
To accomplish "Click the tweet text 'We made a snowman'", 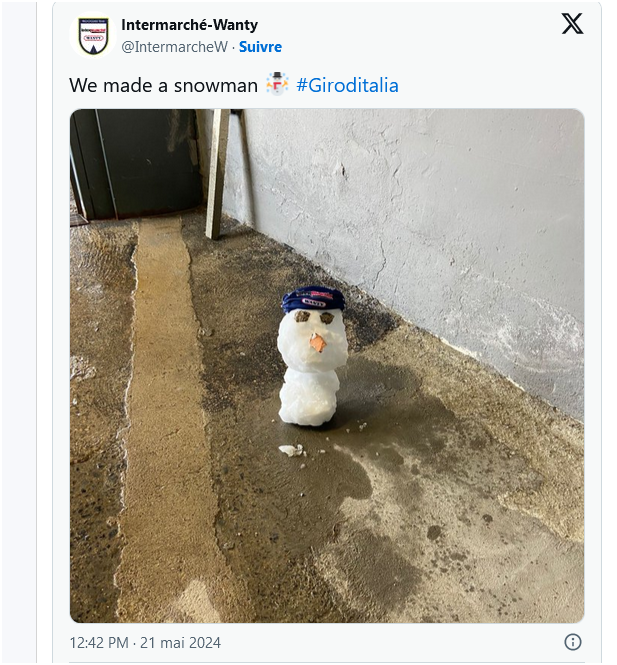I will tap(163, 85).
